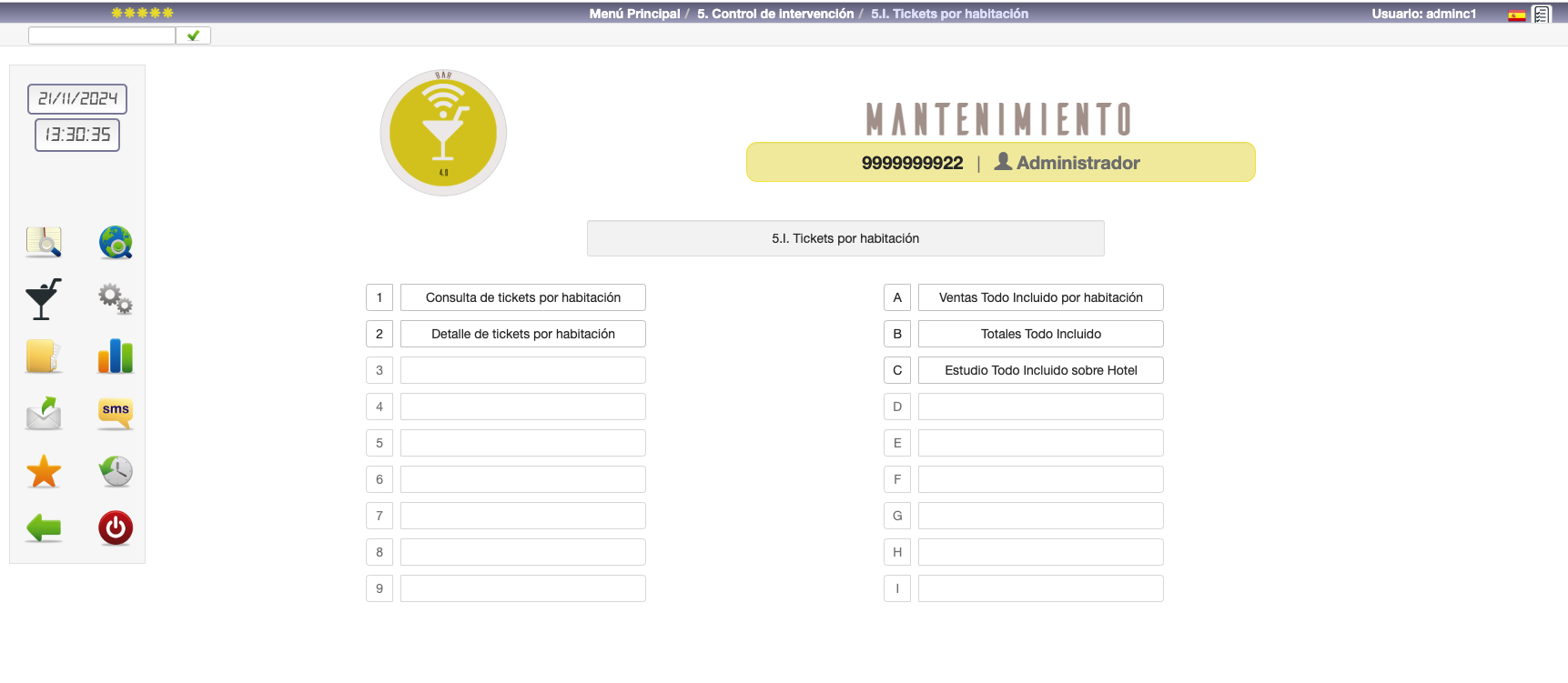Image resolution: width=1568 pixels, height=683 pixels.
Task: Confirm with the green checkmark button
Action: [x=193, y=35]
